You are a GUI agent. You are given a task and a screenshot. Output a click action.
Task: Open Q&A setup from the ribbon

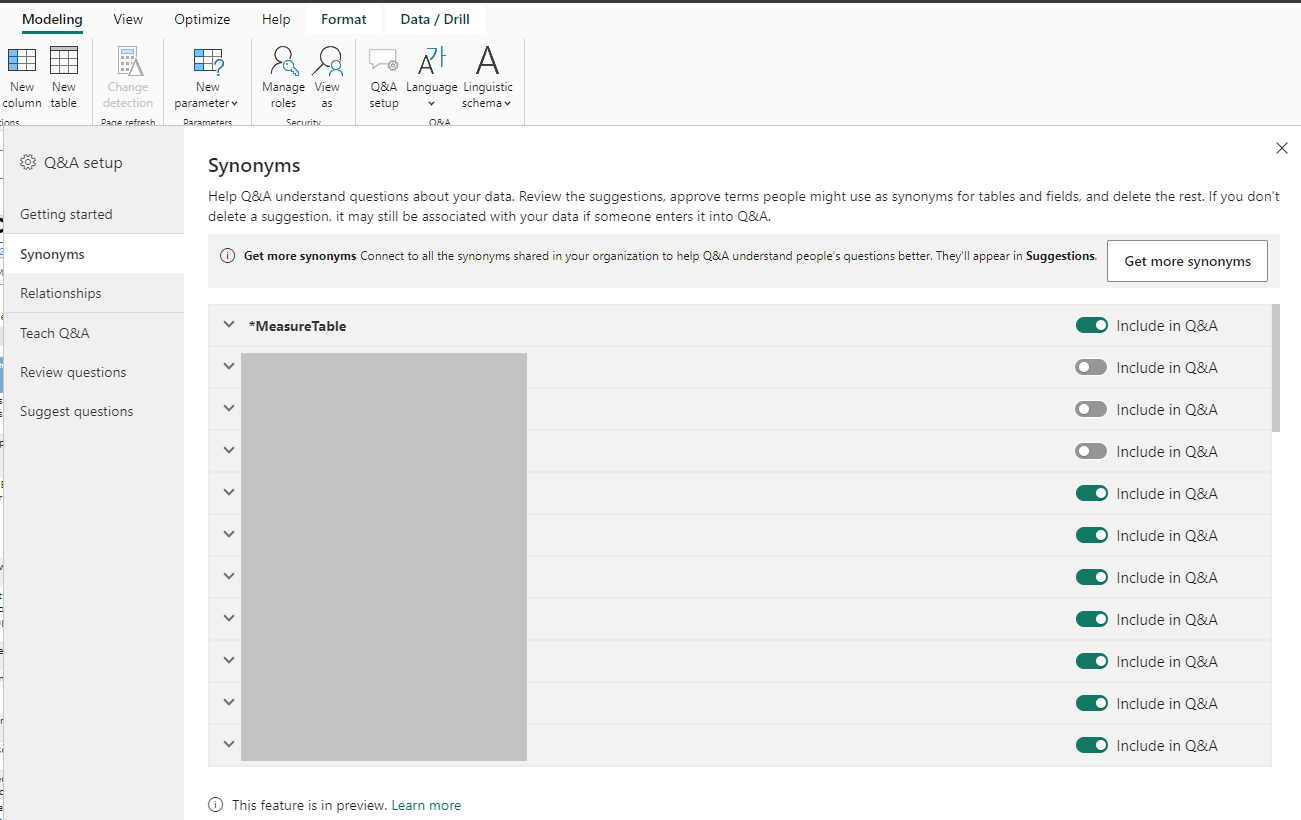coord(383,75)
